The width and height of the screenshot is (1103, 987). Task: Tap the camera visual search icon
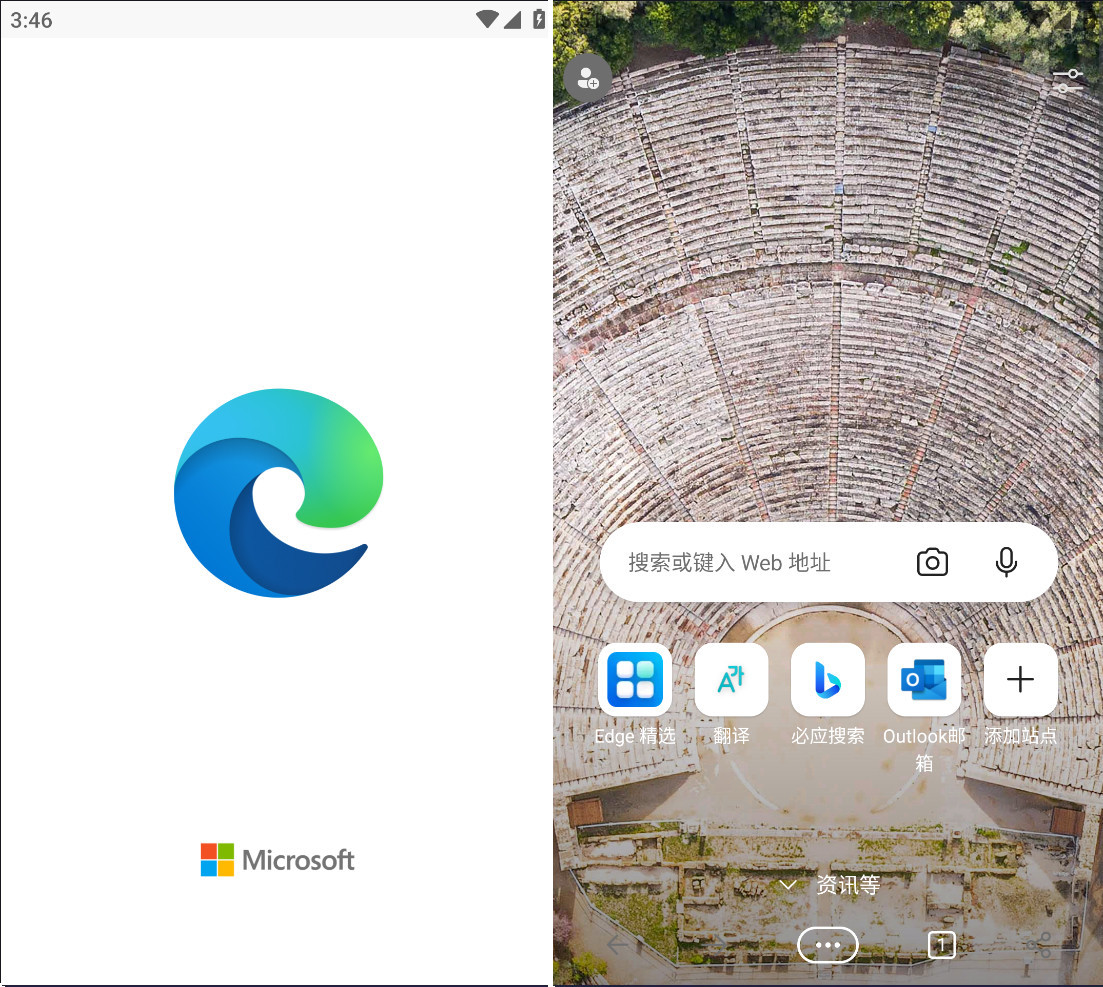tap(932, 562)
